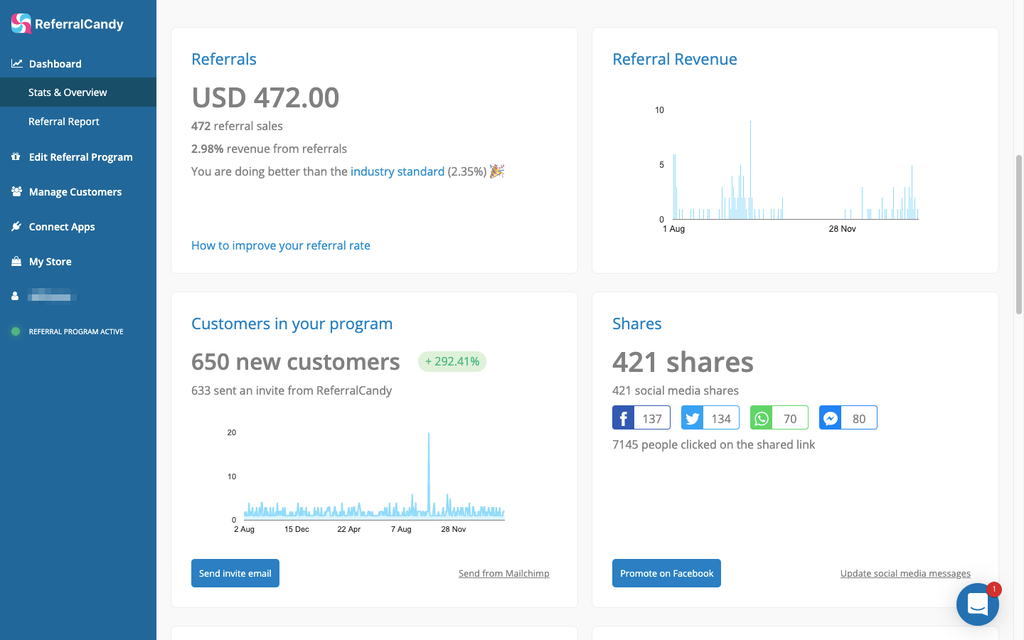Click the ReferralCandy logo icon
The image size is (1024, 640).
[x=22, y=22]
